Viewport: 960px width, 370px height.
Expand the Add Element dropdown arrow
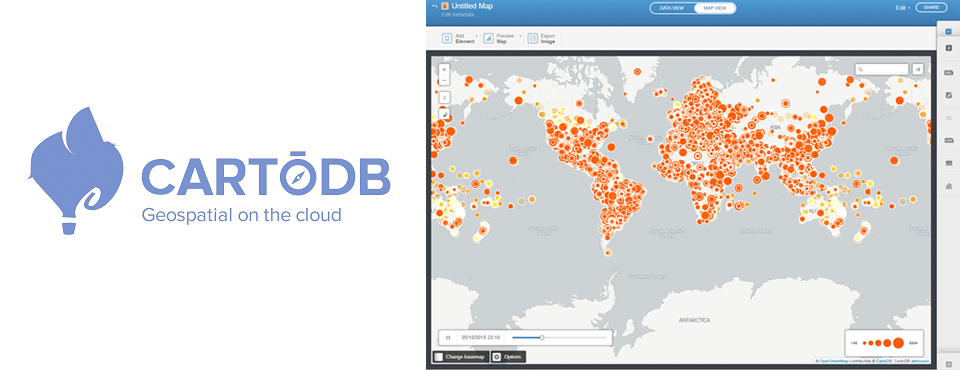[x=477, y=37]
